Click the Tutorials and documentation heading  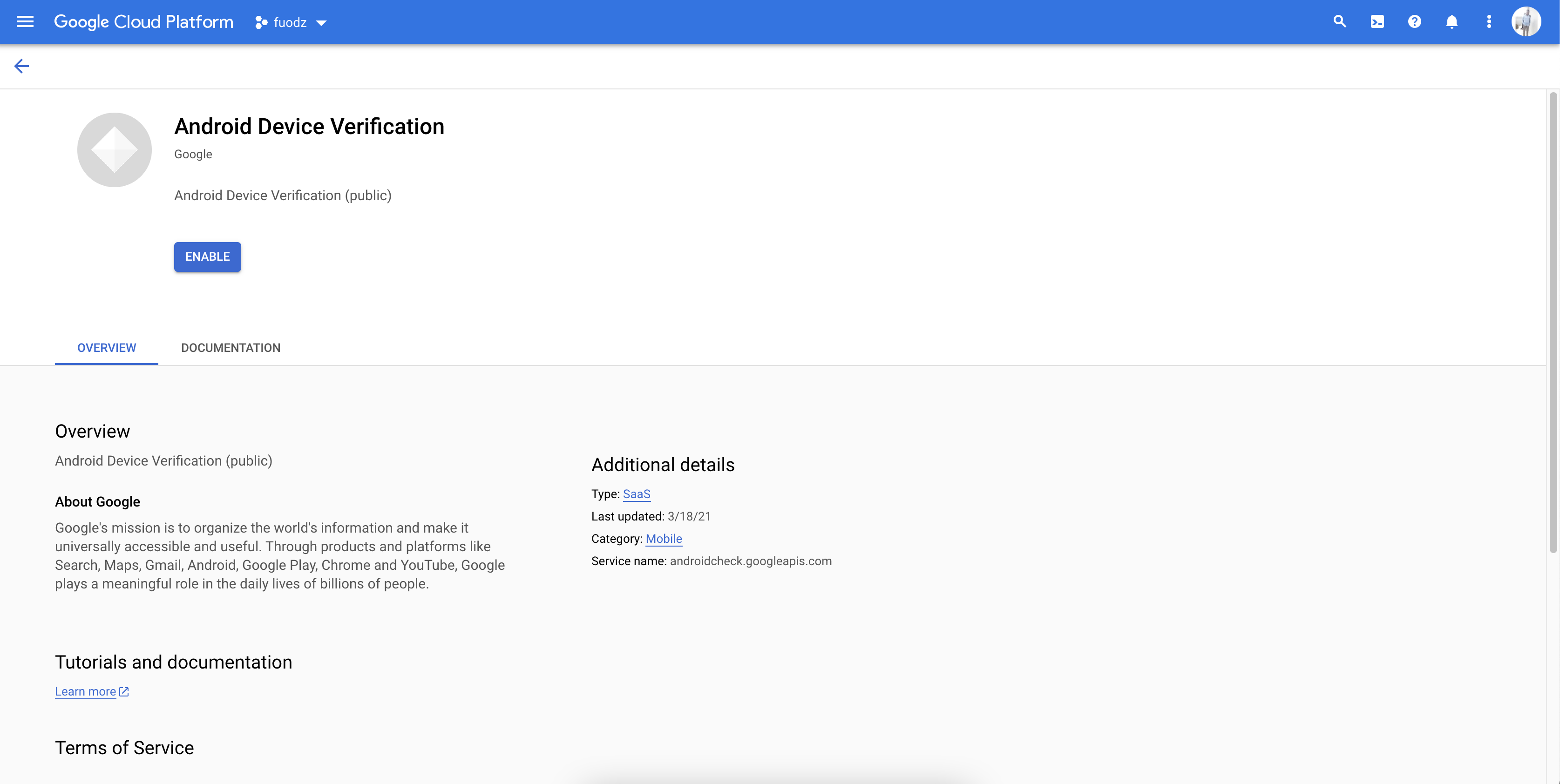coord(174,662)
